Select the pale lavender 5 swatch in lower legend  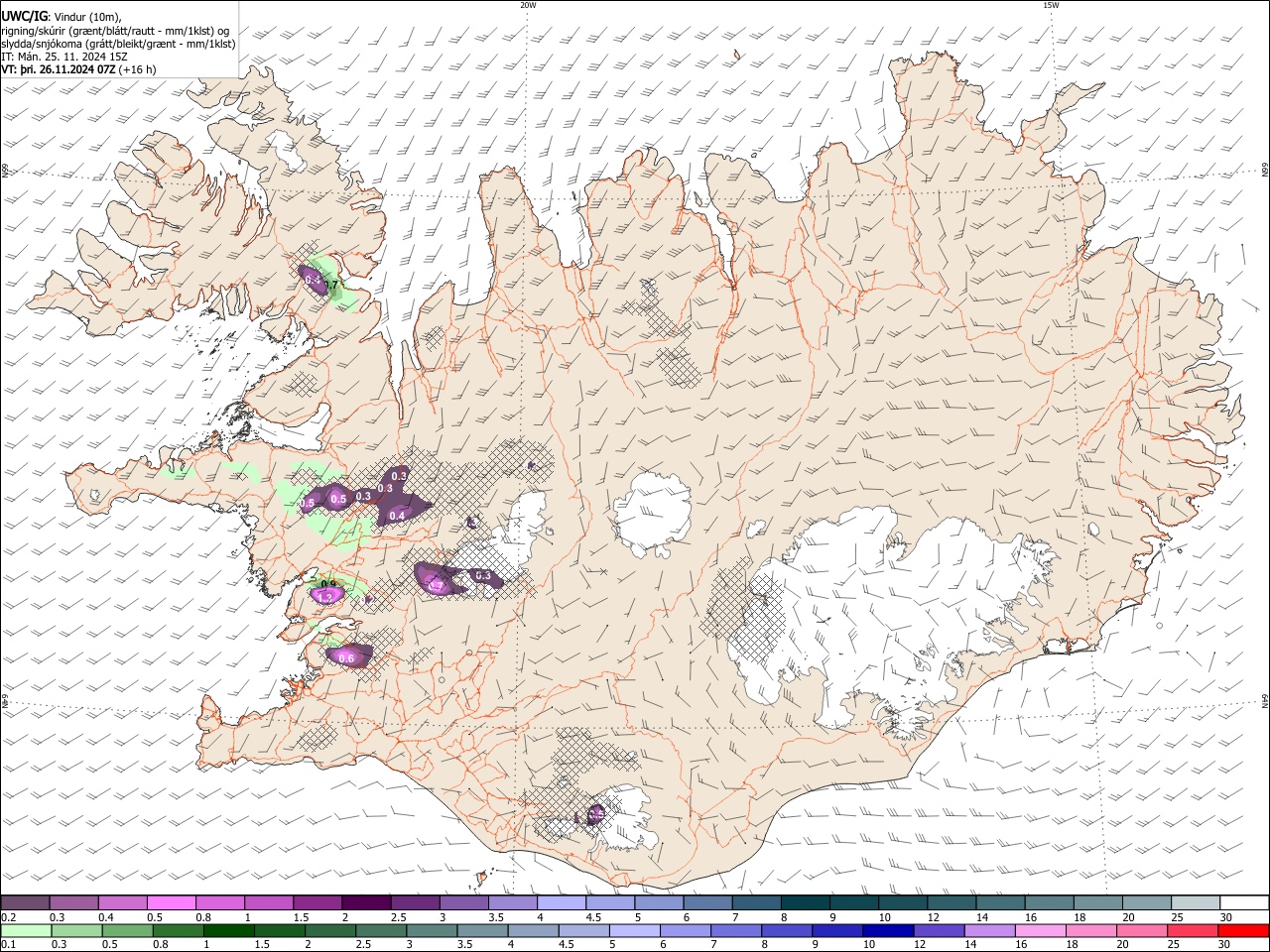tap(635, 930)
